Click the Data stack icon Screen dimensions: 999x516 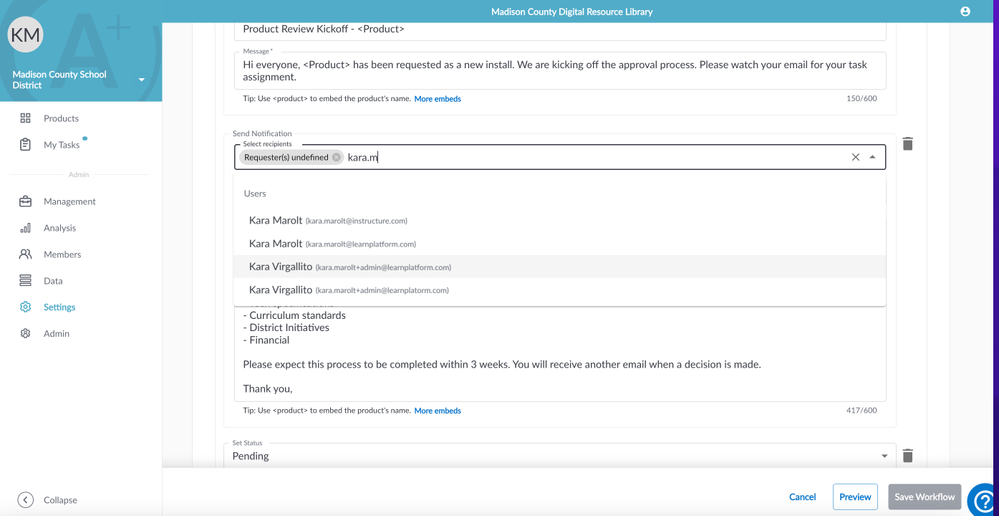pos(25,281)
